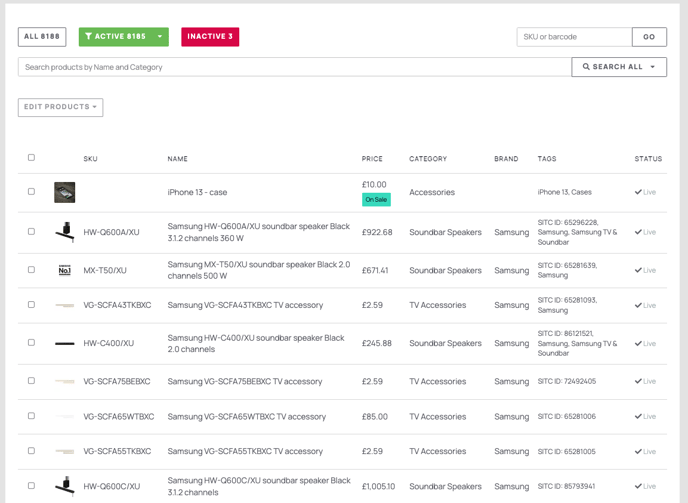Check the VG-SCFA75BEBXC row checkbox

point(31,381)
